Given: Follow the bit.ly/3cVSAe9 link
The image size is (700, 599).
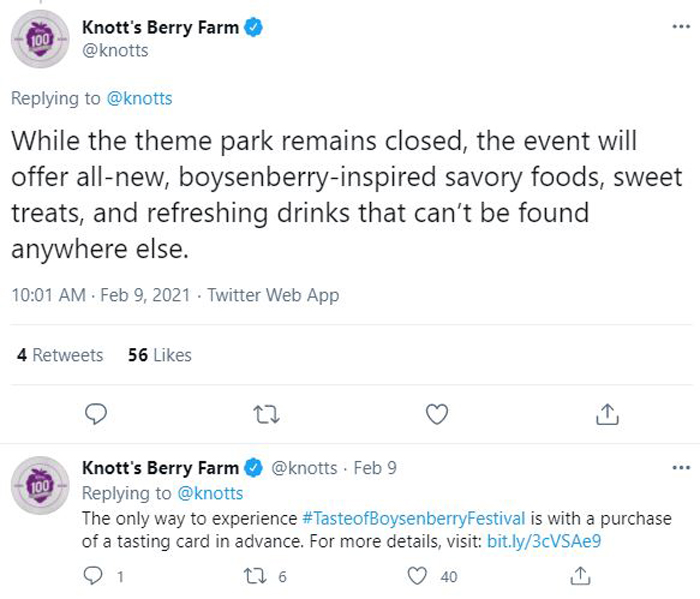Looking at the screenshot, I should (544, 541).
